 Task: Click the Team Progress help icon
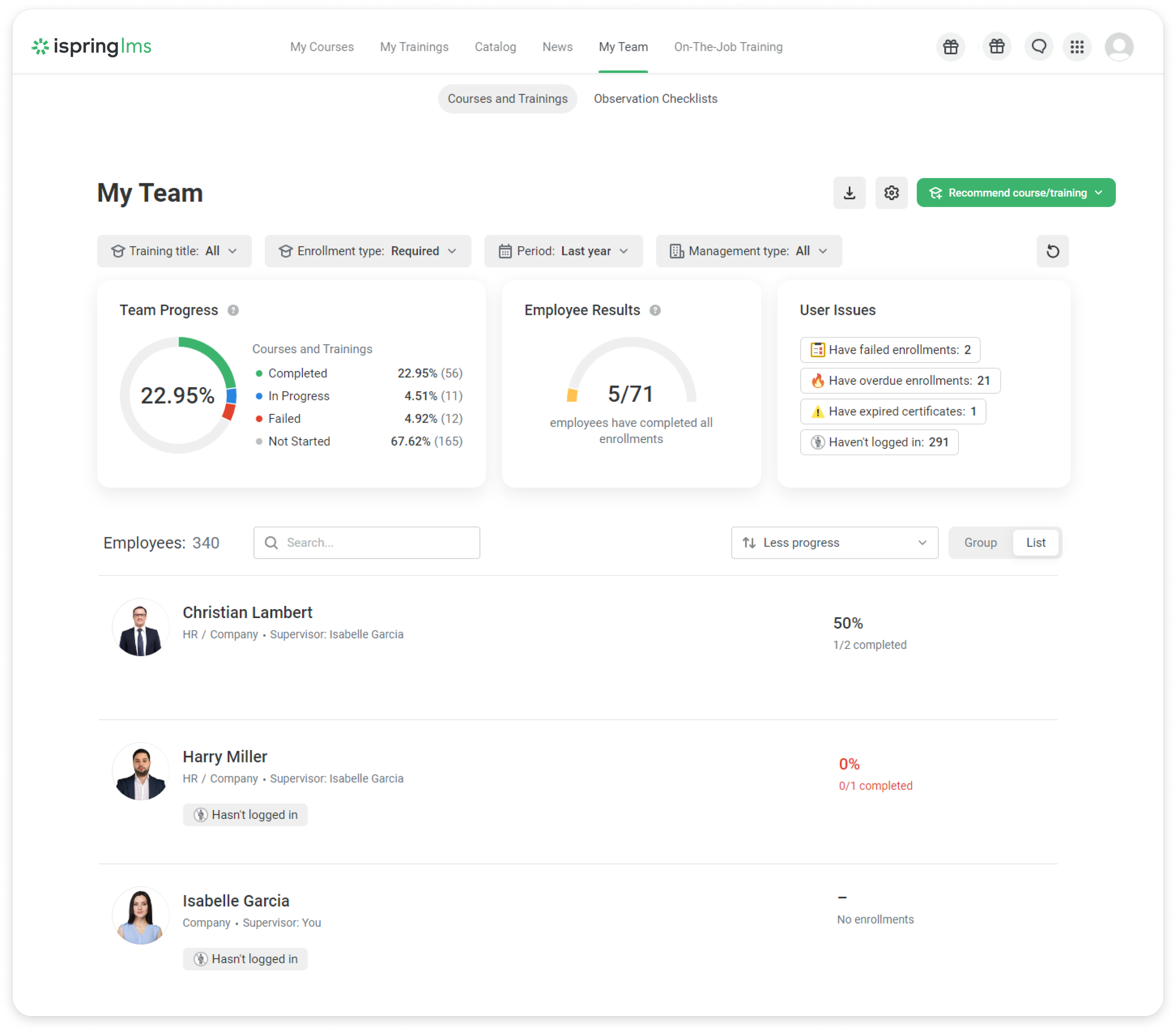[233, 310]
